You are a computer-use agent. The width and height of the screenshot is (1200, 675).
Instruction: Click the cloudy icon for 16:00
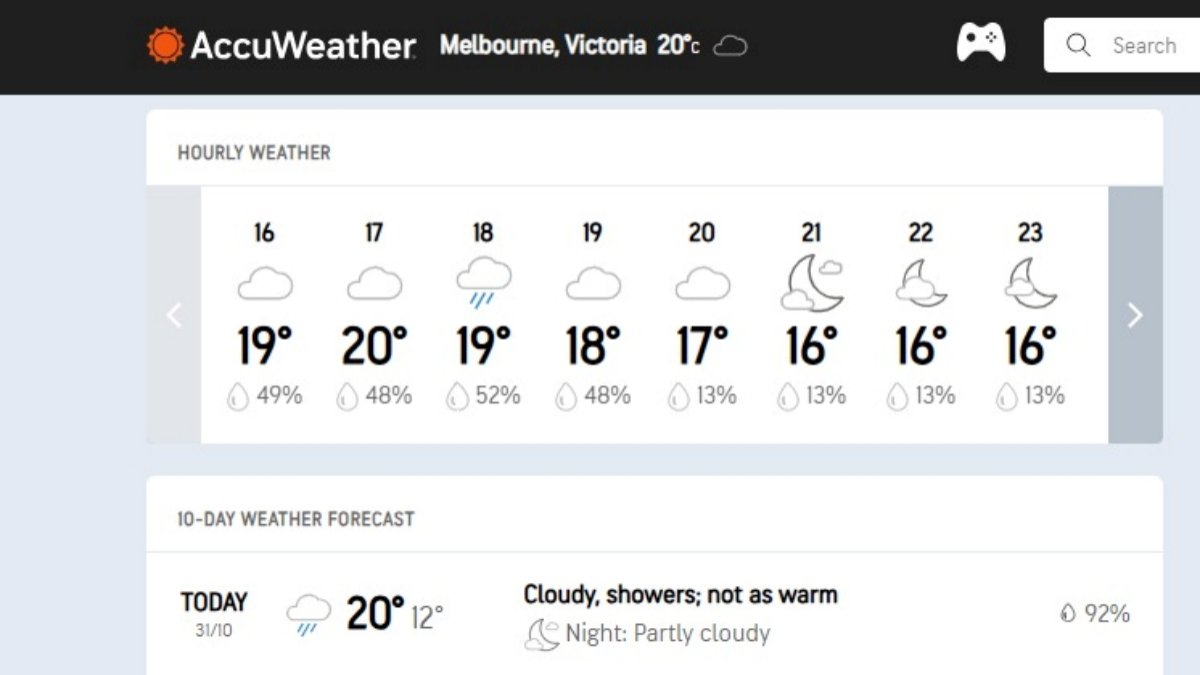pos(265,282)
